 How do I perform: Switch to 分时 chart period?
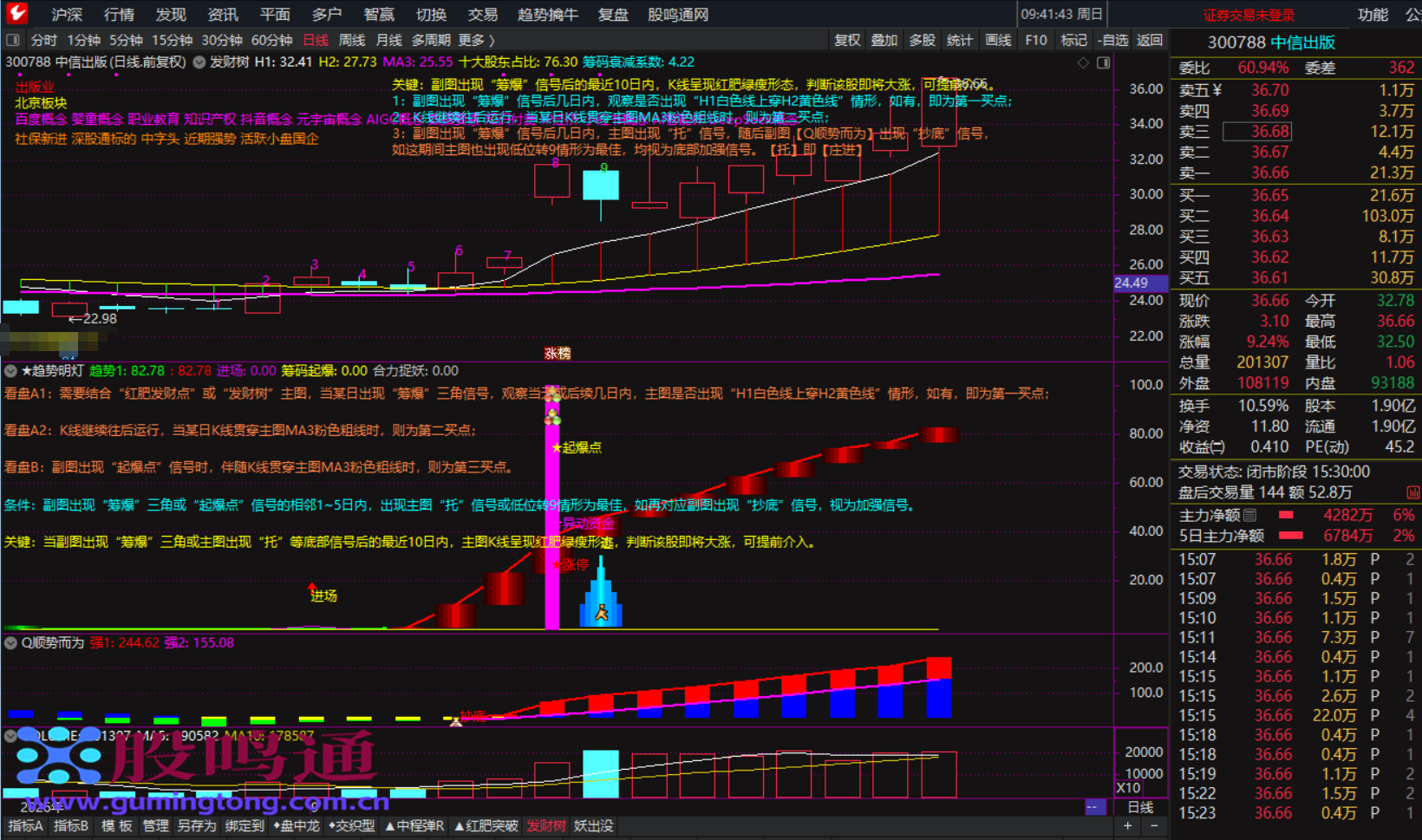[x=44, y=40]
